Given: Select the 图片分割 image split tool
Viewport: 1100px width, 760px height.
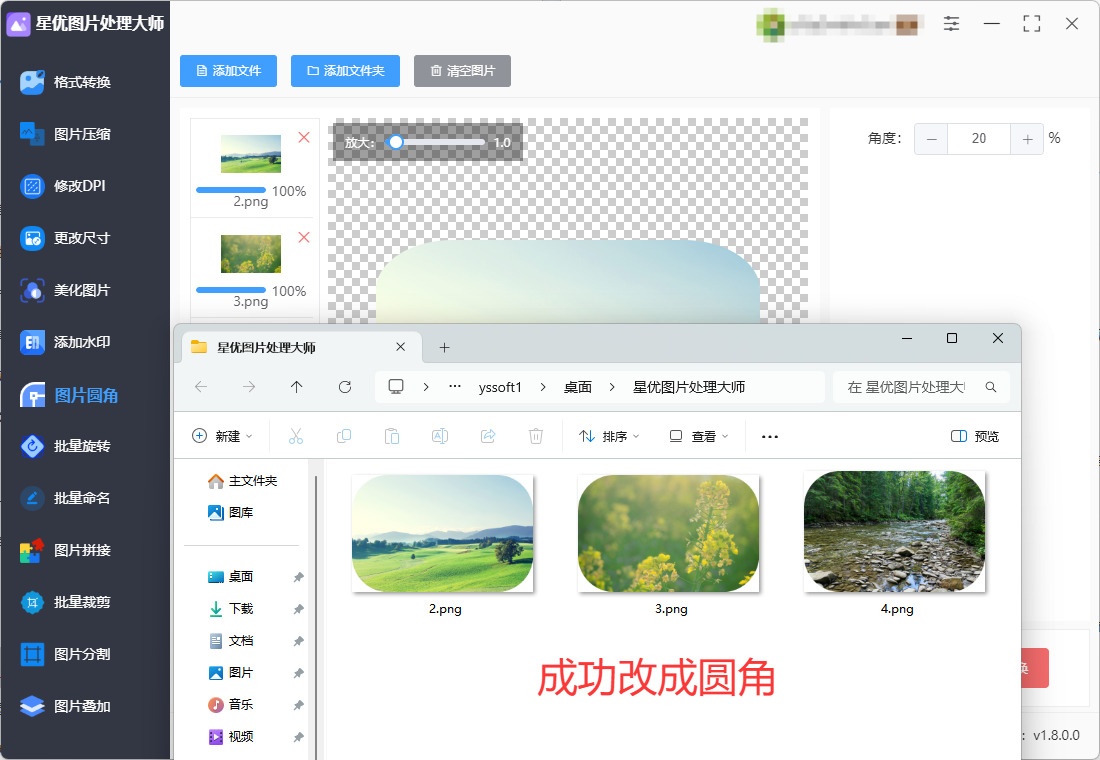Looking at the screenshot, I should point(65,654).
